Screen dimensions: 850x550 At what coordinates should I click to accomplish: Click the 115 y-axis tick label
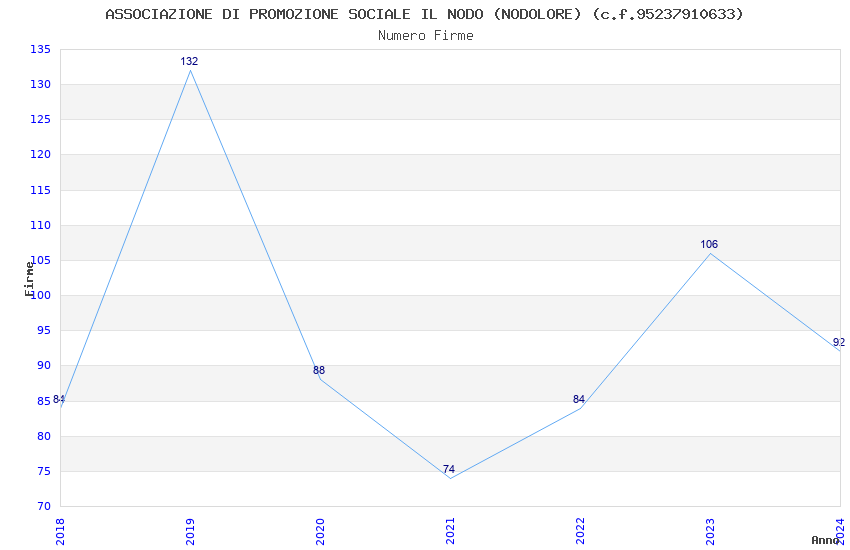pyautogui.click(x=40, y=190)
